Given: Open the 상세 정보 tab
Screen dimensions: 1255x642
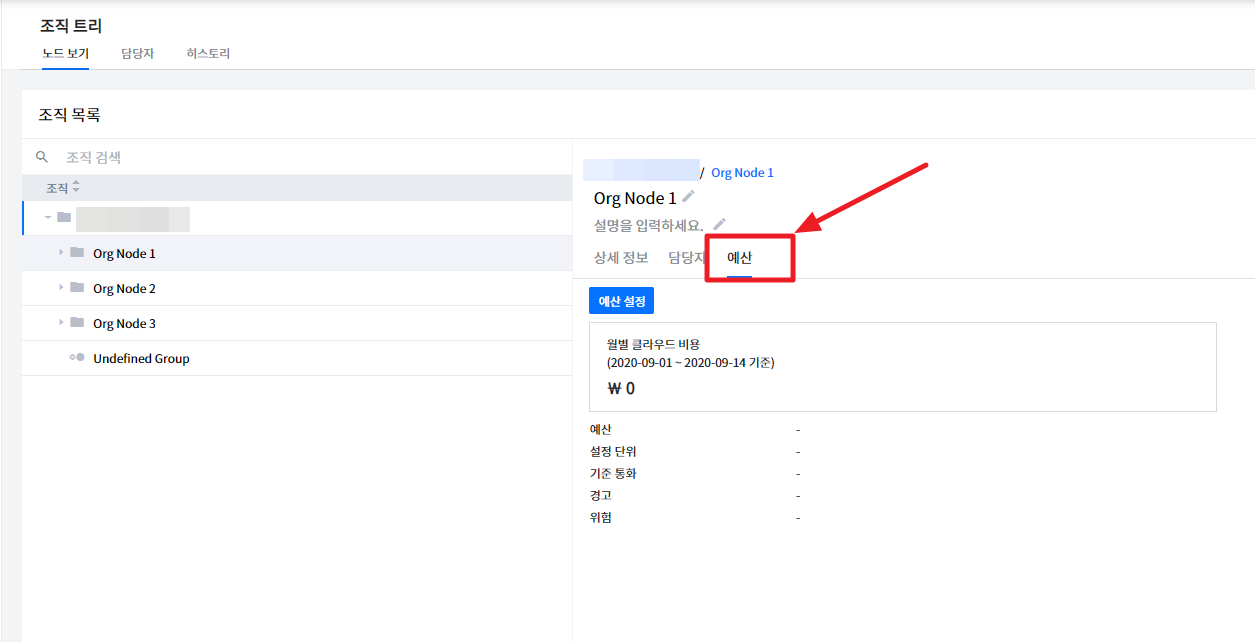Looking at the screenshot, I should (x=621, y=258).
